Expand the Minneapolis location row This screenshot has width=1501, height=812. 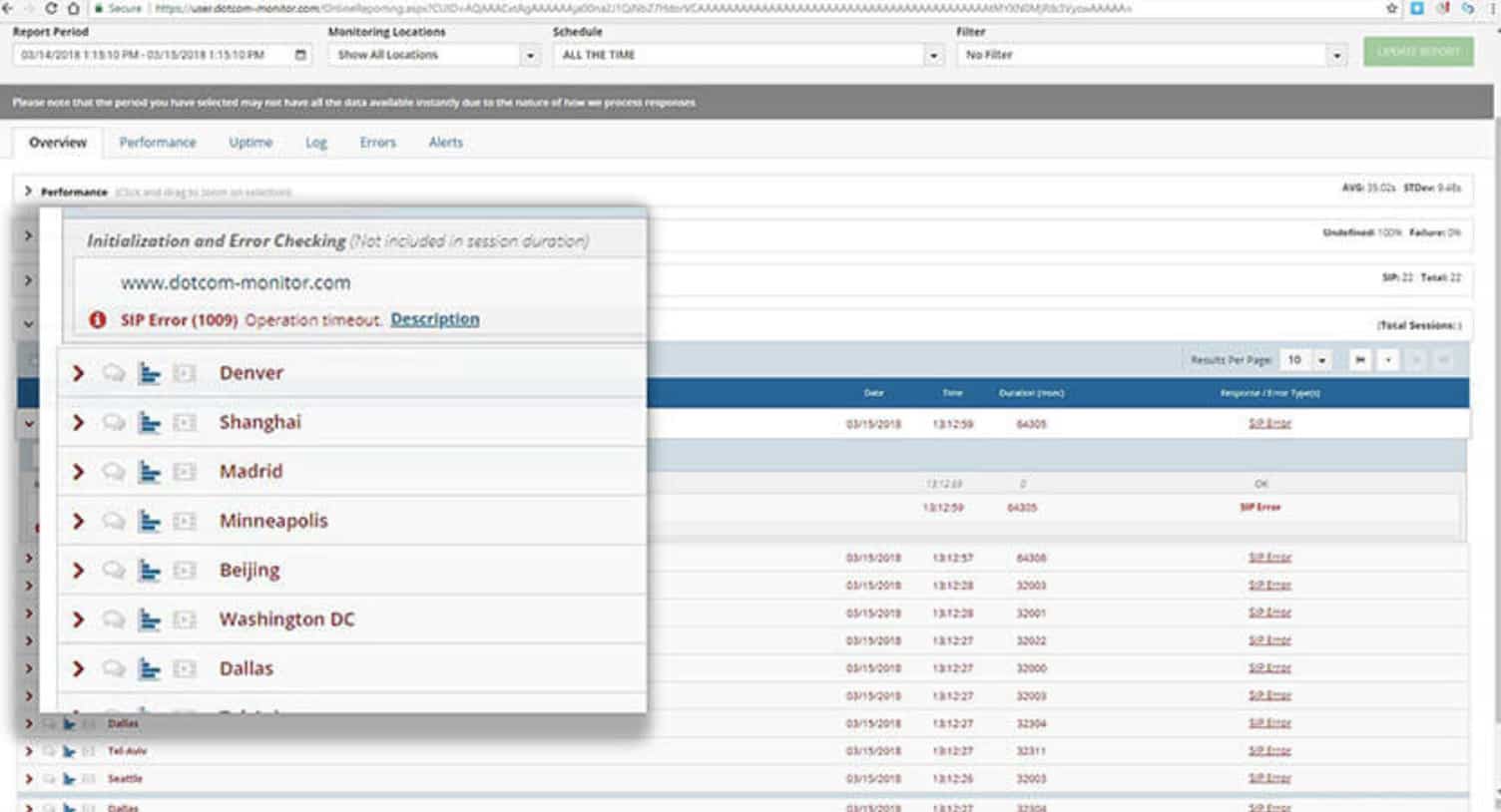click(78, 521)
